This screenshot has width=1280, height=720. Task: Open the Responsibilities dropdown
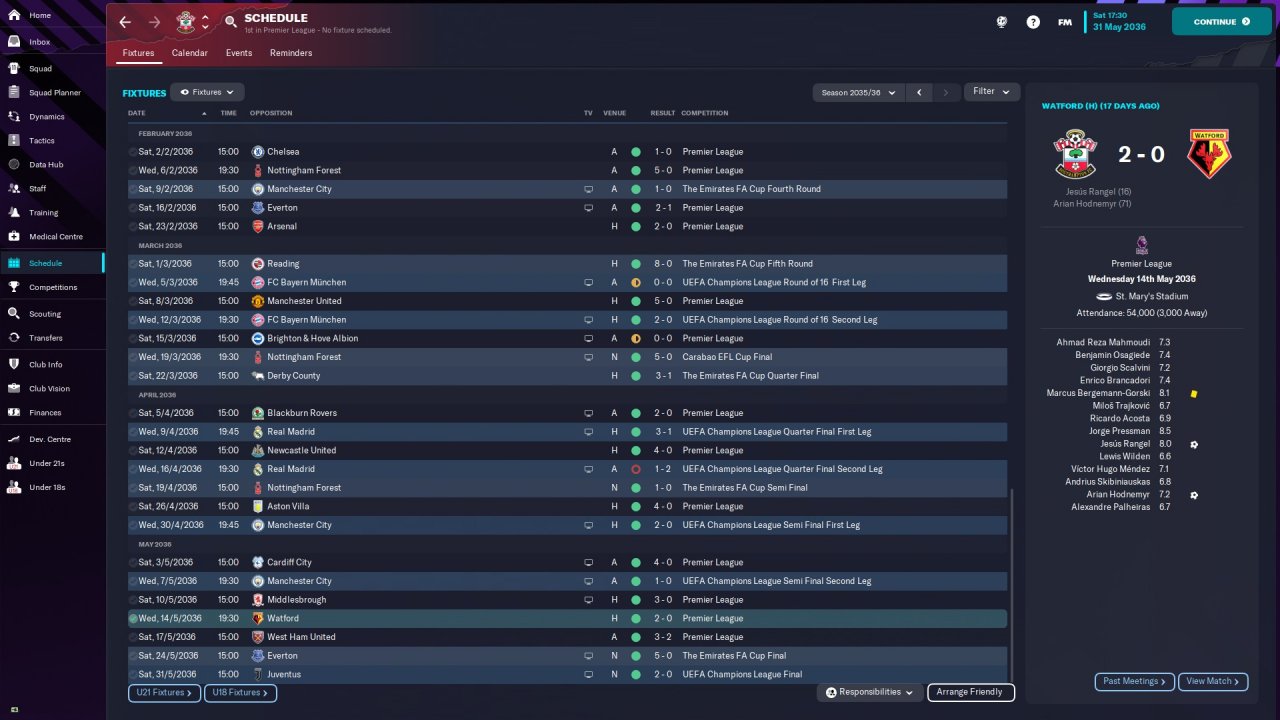coord(869,692)
